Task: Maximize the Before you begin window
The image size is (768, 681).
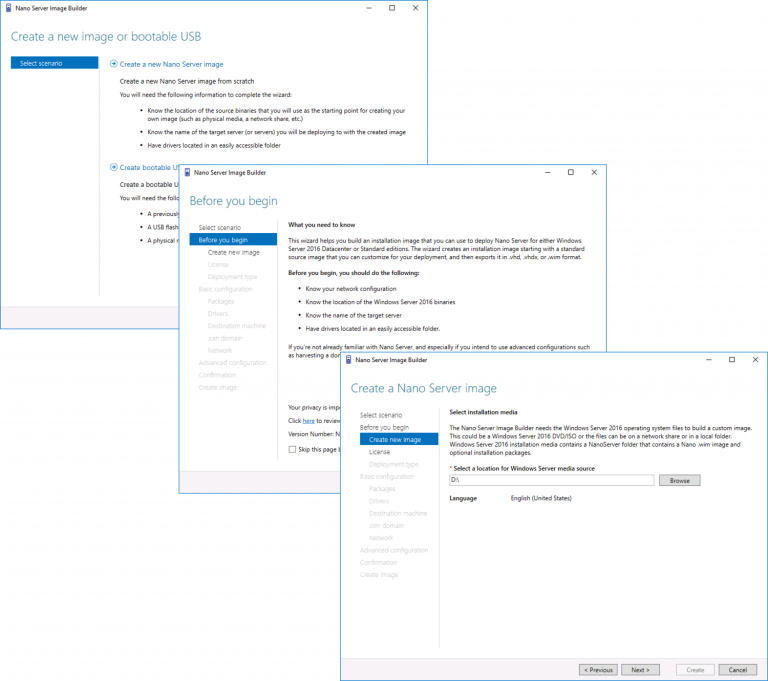Action: [x=571, y=172]
